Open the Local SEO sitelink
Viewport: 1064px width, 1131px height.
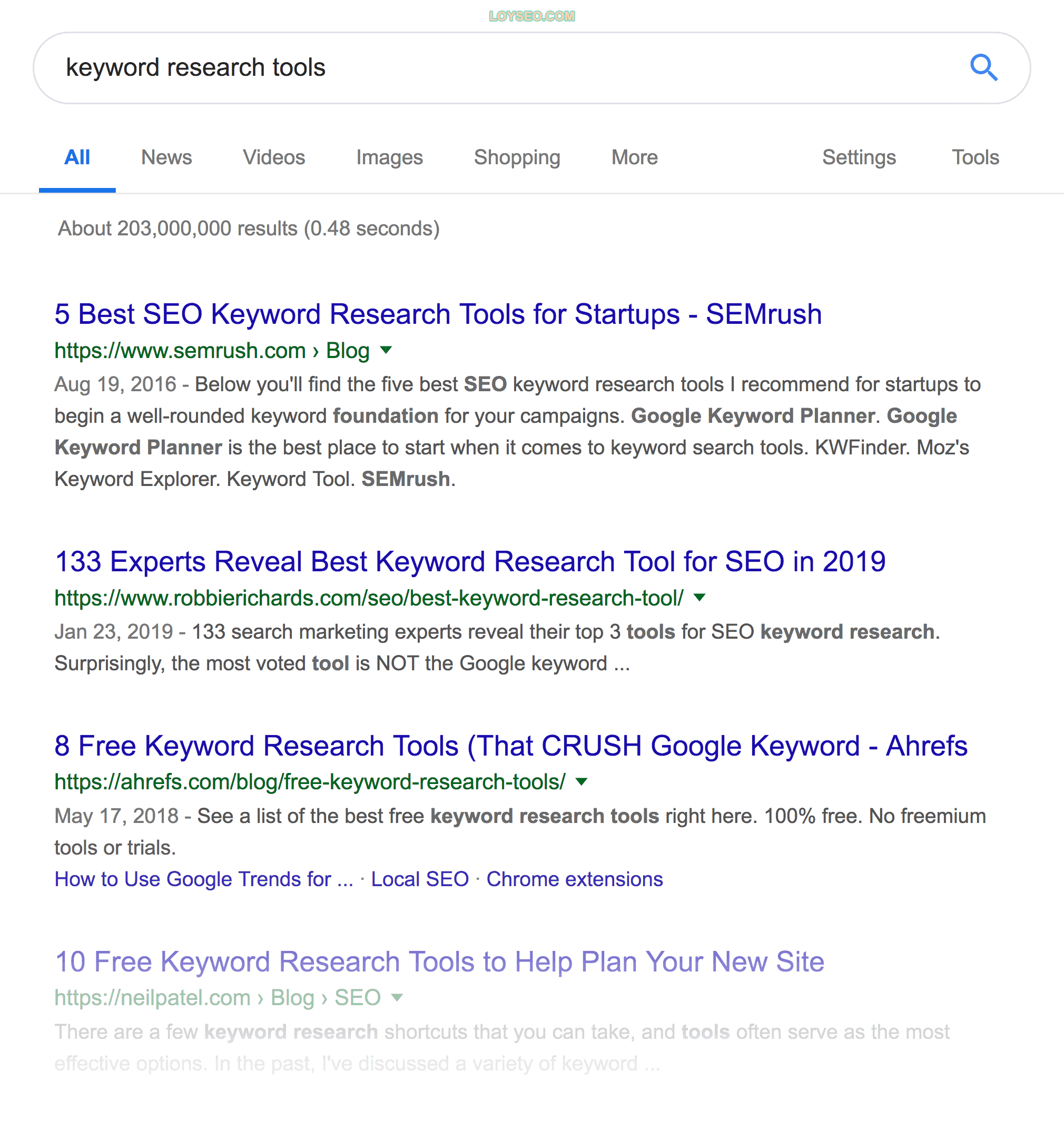tap(420, 879)
